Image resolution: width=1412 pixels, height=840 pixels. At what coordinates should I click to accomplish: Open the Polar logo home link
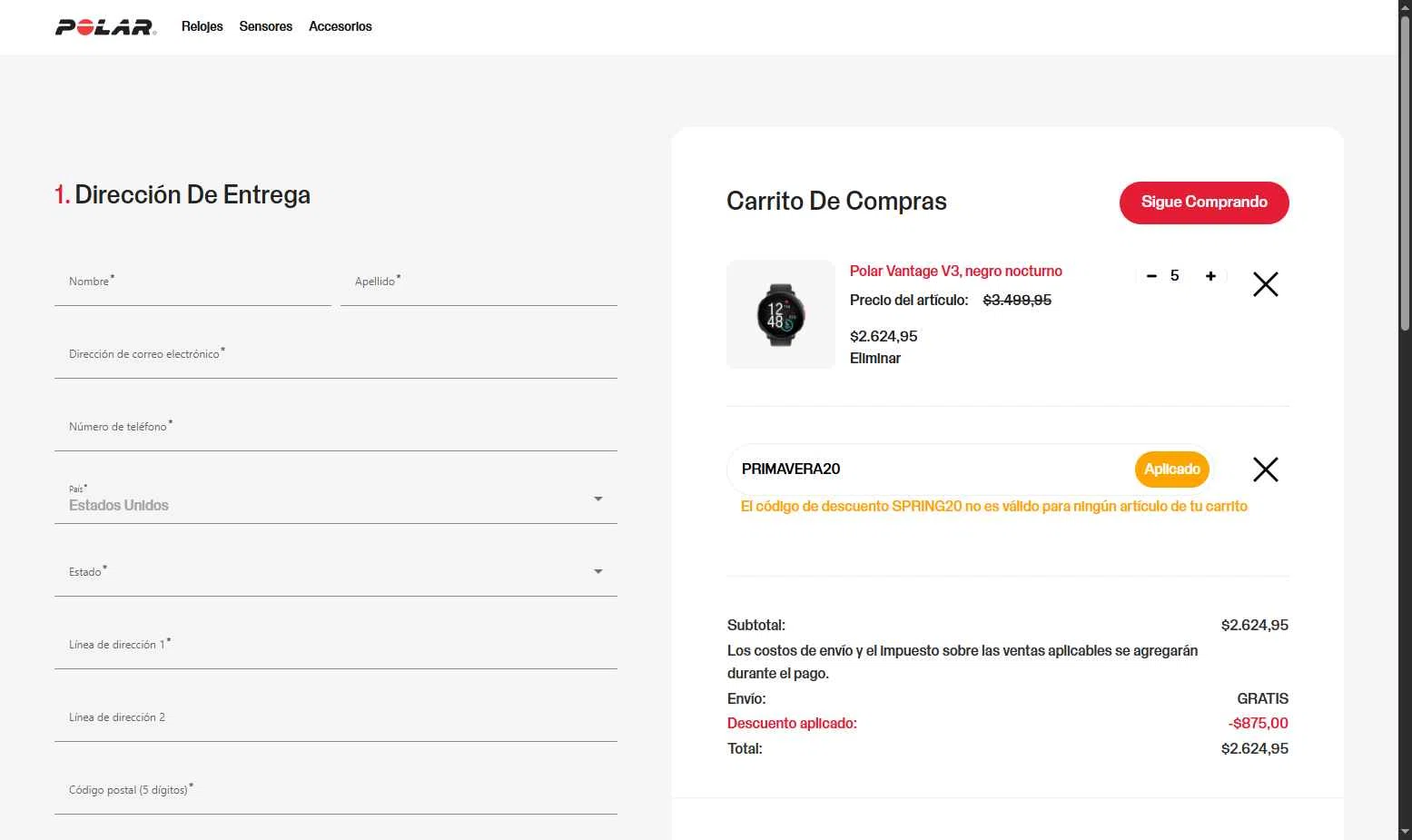[105, 27]
